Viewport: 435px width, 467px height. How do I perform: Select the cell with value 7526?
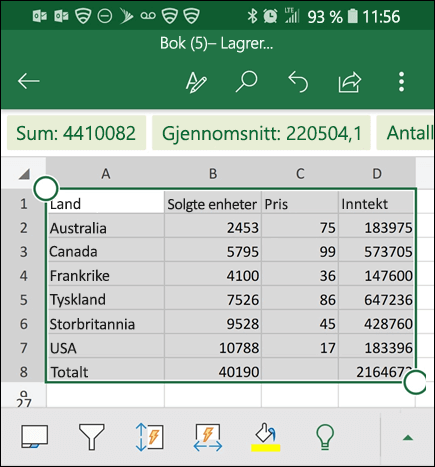coord(213,300)
